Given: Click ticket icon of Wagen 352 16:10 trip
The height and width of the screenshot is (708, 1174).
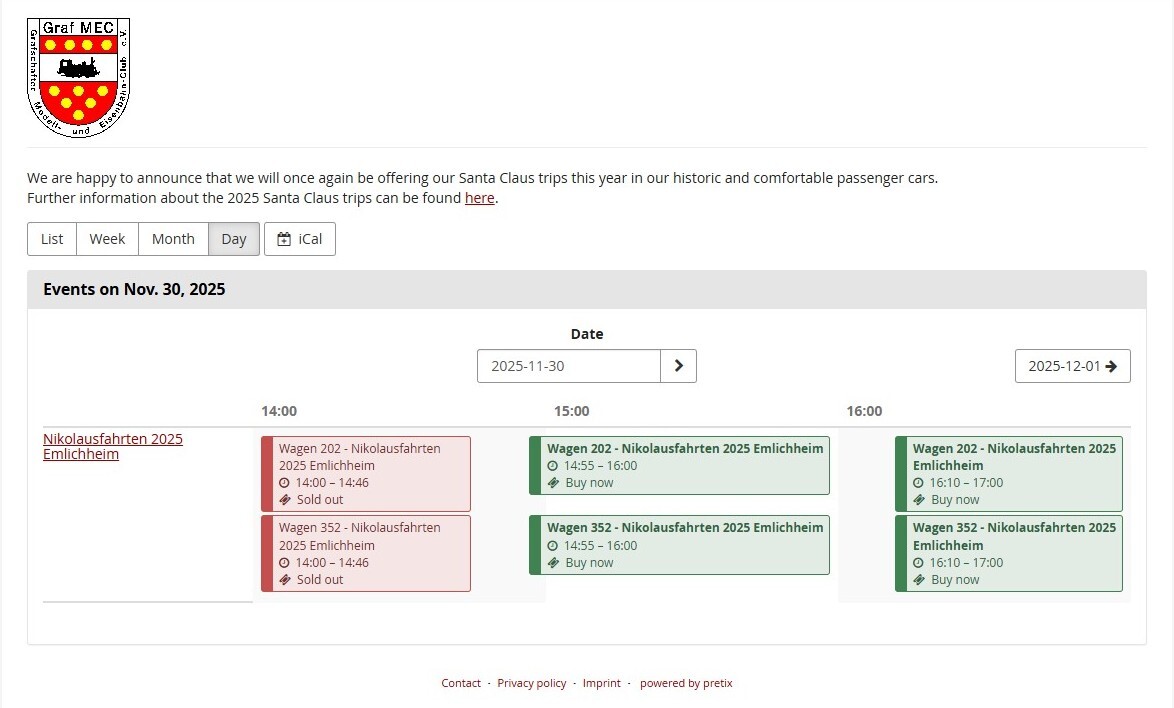Looking at the screenshot, I should tap(919, 580).
